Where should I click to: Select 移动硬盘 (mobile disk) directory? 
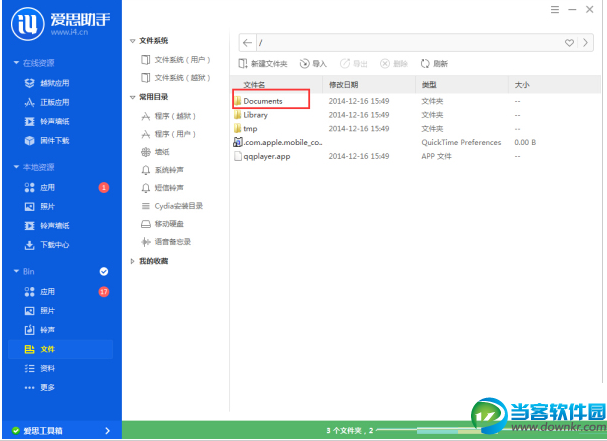point(162,224)
